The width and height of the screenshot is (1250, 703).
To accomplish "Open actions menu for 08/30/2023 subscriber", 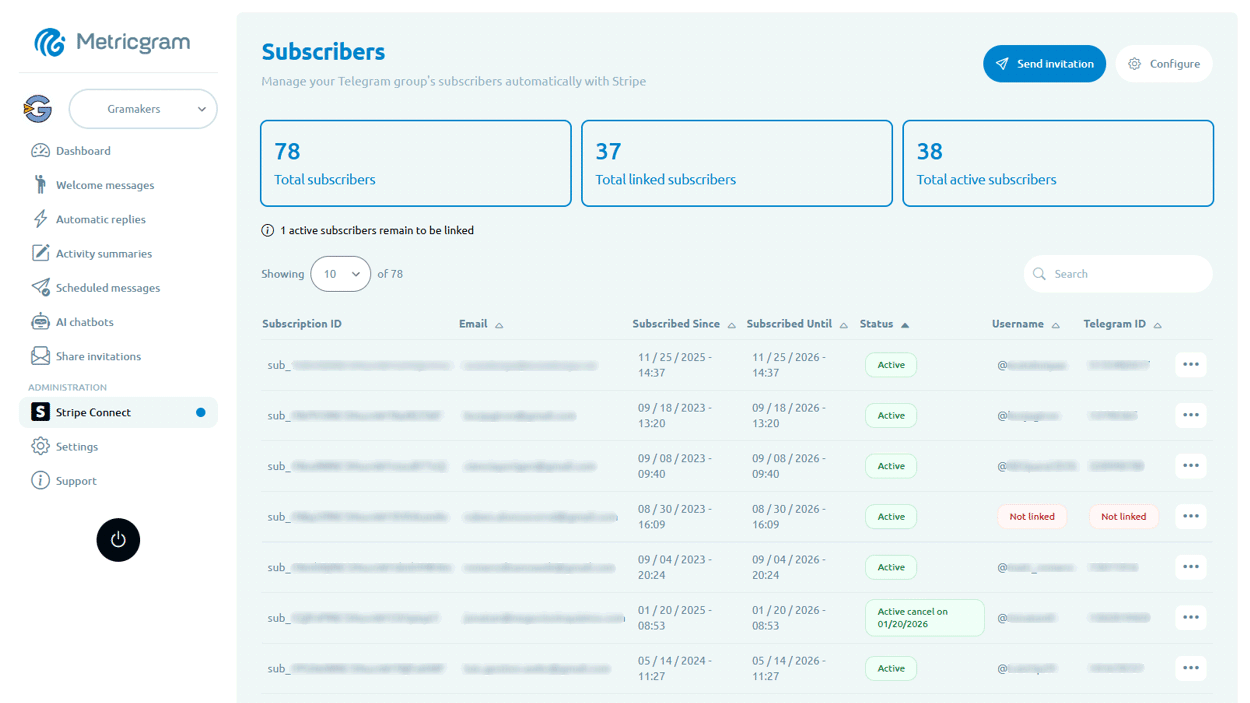I will 1191,517.
